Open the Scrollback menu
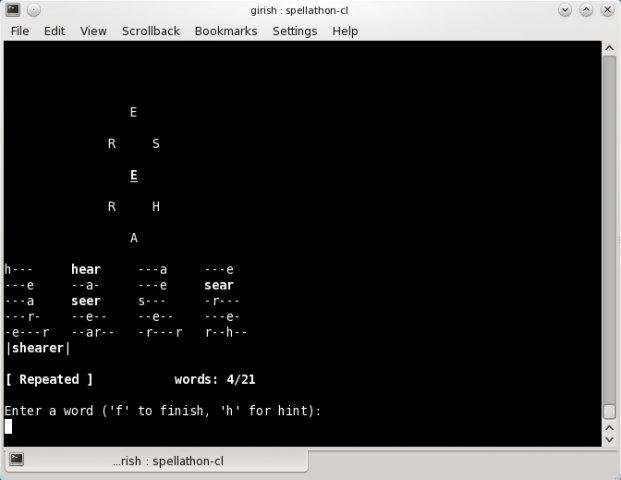Viewport: 621px width, 480px height. pos(150,31)
